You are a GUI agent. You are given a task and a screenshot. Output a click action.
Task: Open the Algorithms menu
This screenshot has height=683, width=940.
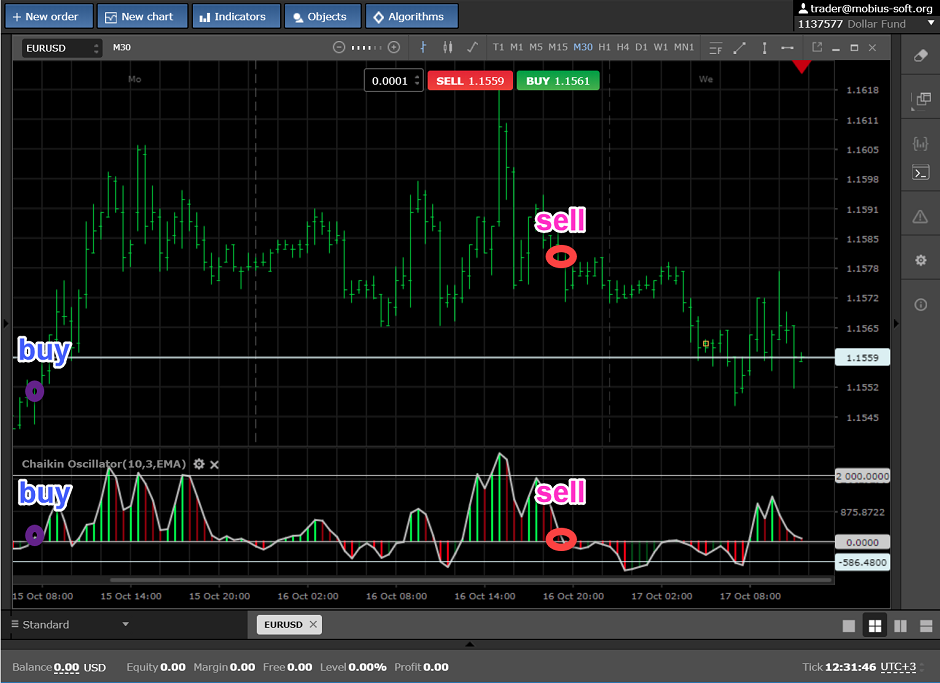[x=412, y=16]
